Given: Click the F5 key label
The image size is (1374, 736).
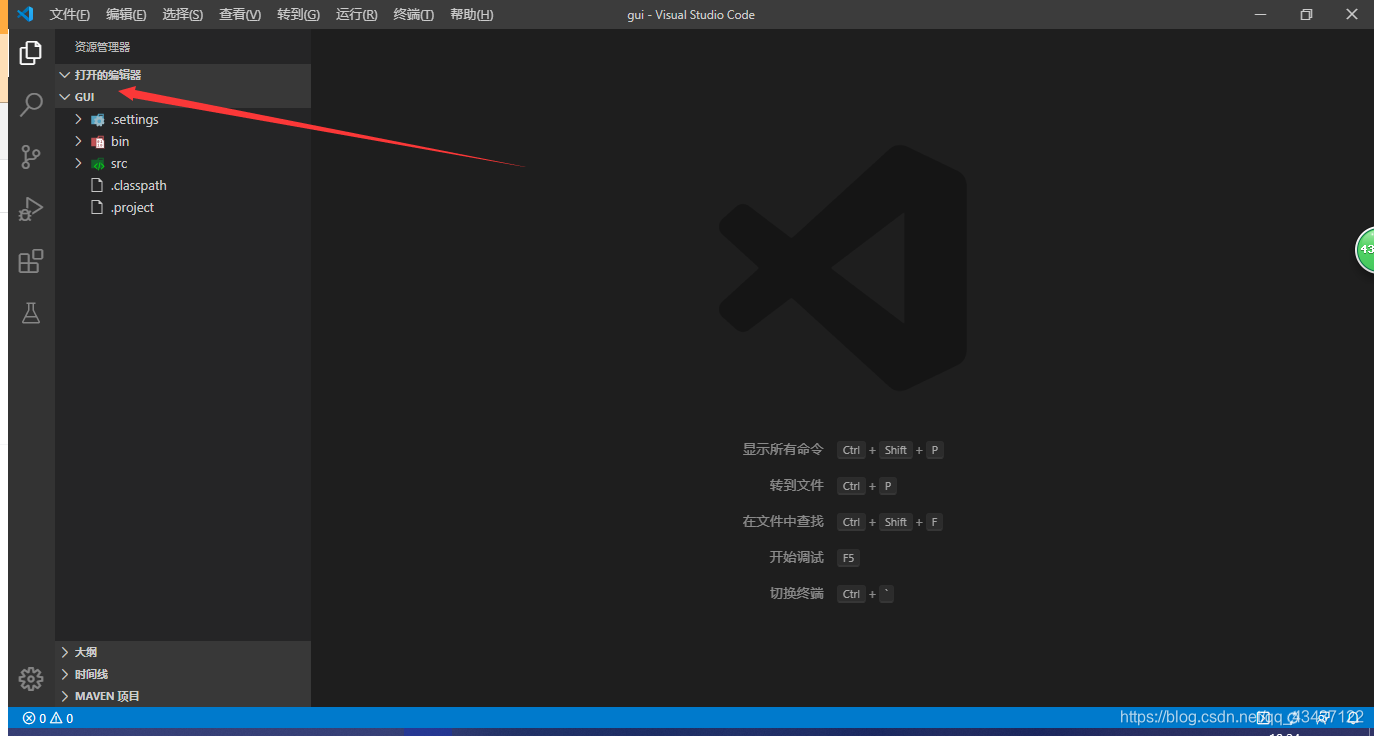Looking at the screenshot, I should pos(848,558).
